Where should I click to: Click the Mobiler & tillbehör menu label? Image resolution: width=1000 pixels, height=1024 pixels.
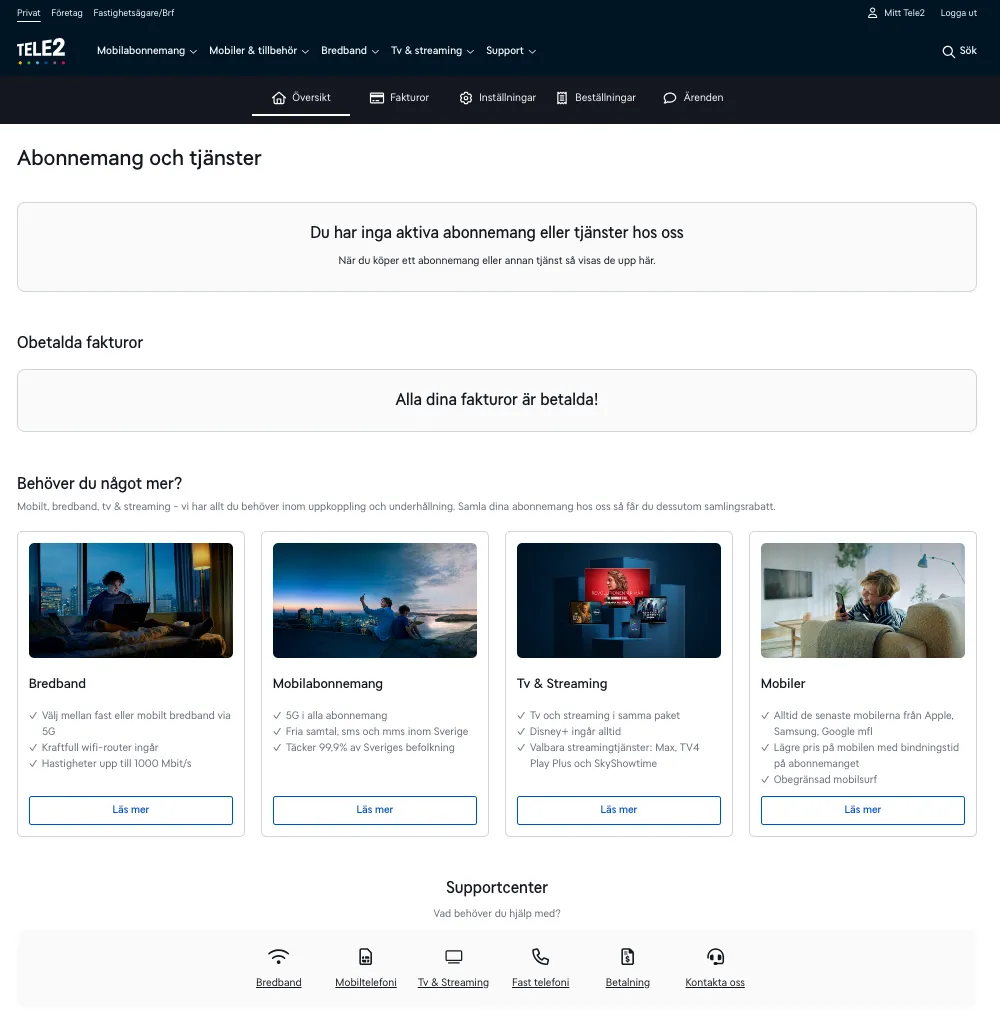pyautogui.click(x=253, y=51)
